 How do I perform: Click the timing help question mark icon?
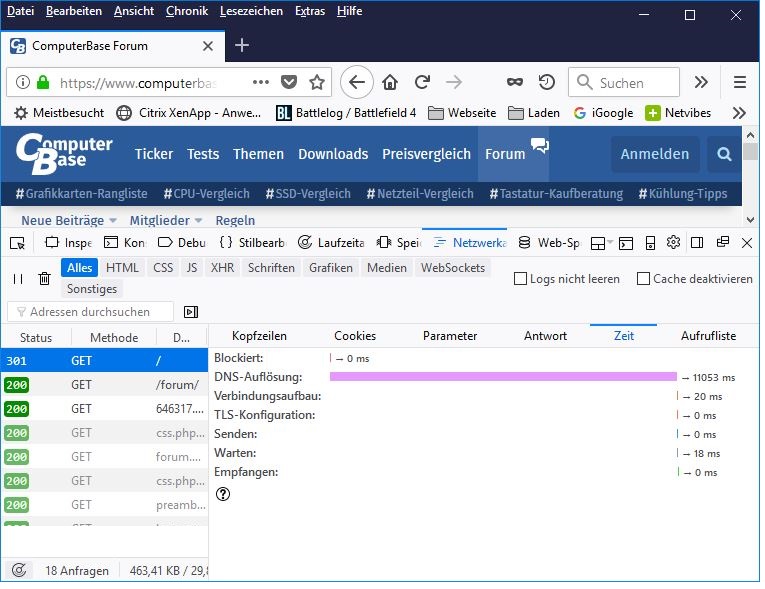coord(222,494)
